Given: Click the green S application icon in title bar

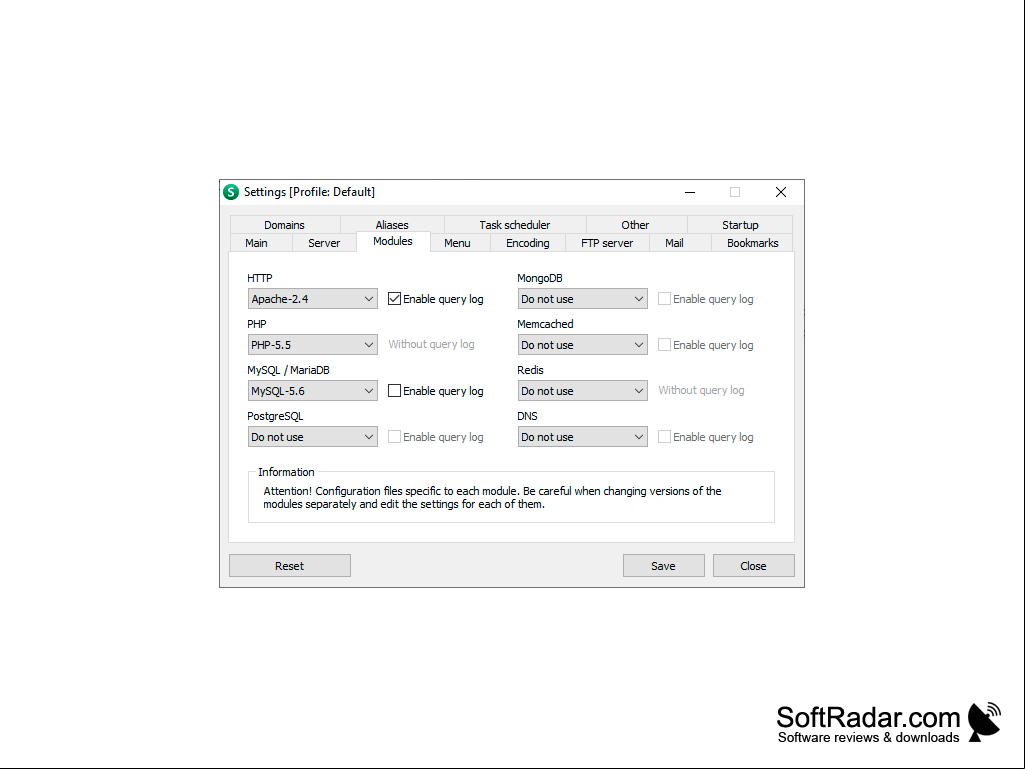Looking at the screenshot, I should point(231,192).
